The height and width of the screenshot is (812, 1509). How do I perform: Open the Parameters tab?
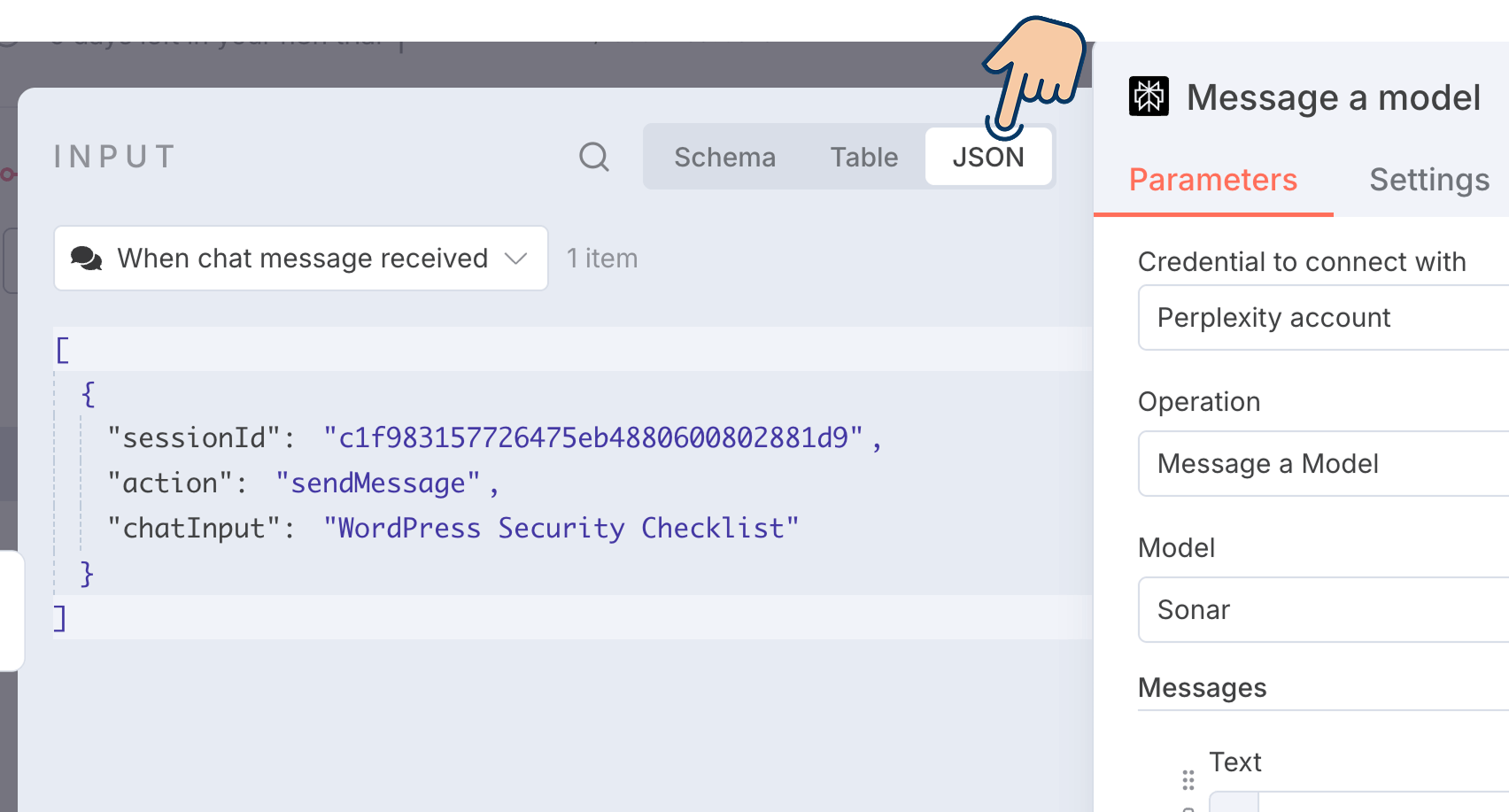[x=1212, y=181]
